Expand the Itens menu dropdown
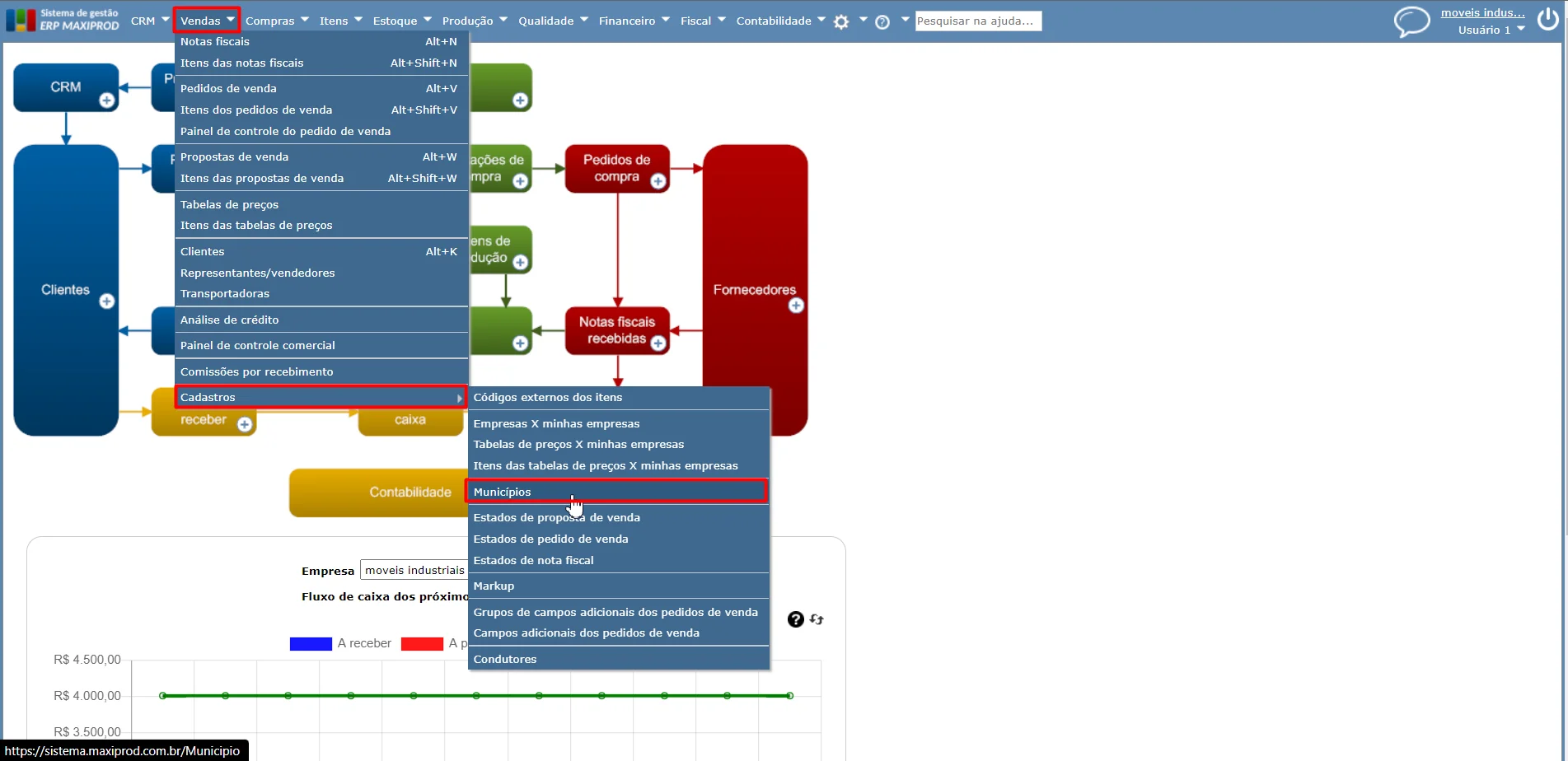 tap(340, 21)
